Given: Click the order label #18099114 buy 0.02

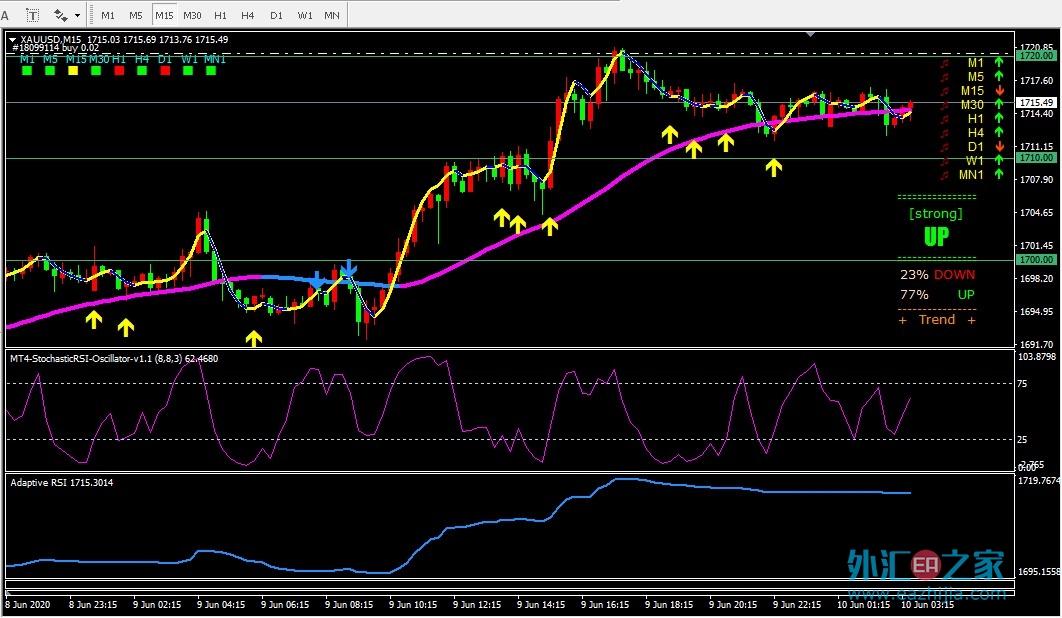Looking at the screenshot, I should [56, 48].
